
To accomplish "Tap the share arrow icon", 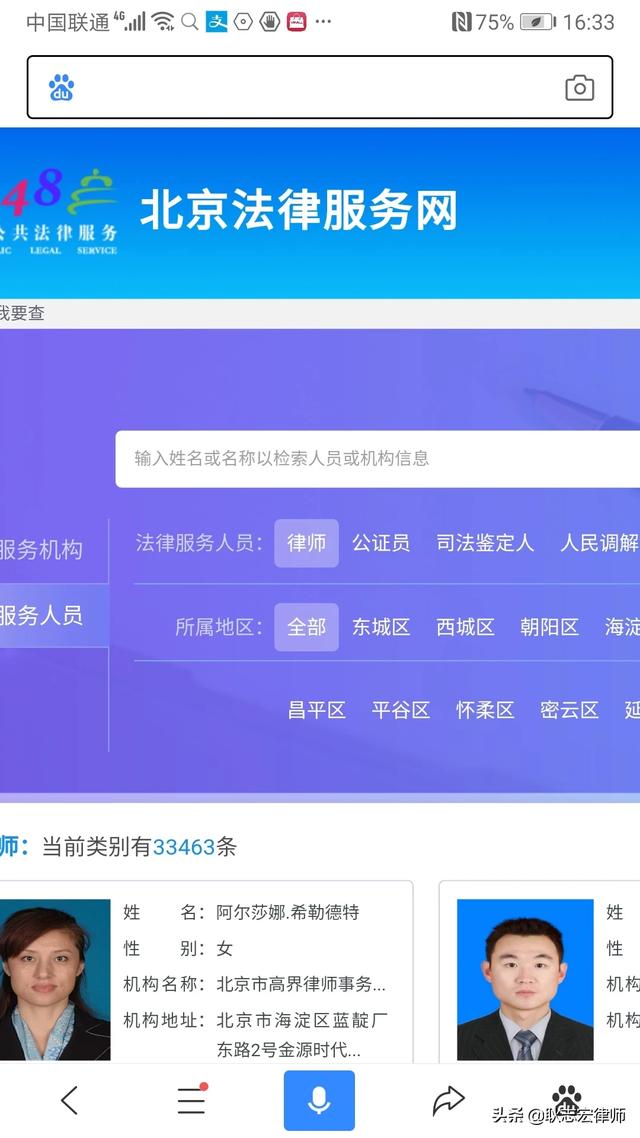I will 448,1100.
